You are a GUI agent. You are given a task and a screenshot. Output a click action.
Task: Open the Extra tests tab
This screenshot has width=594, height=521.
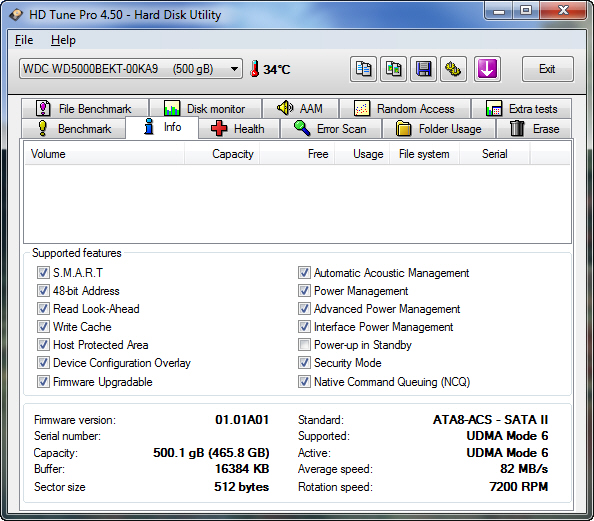point(521,109)
